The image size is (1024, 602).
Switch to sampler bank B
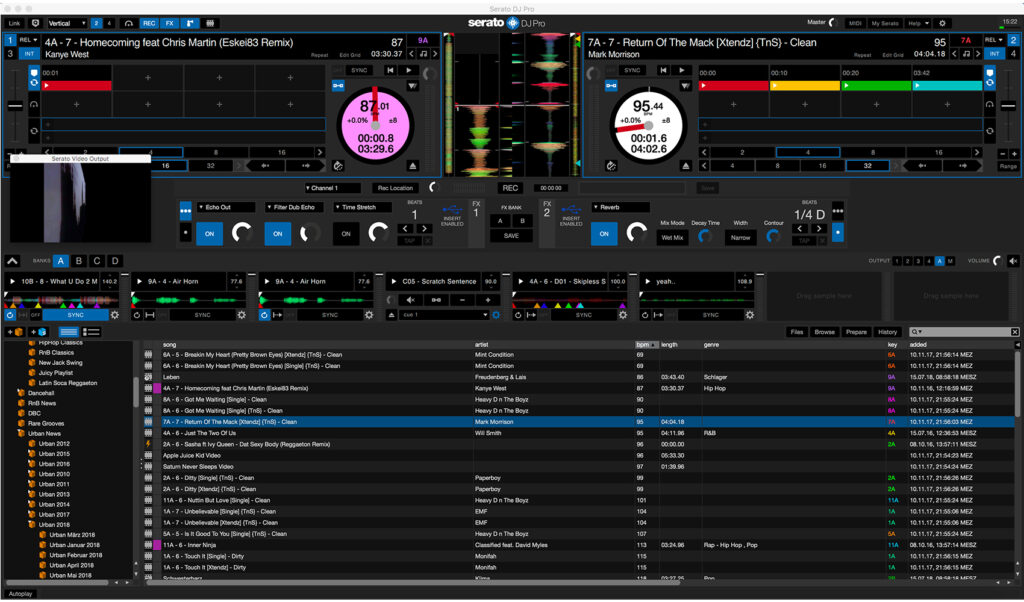click(x=79, y=261)
